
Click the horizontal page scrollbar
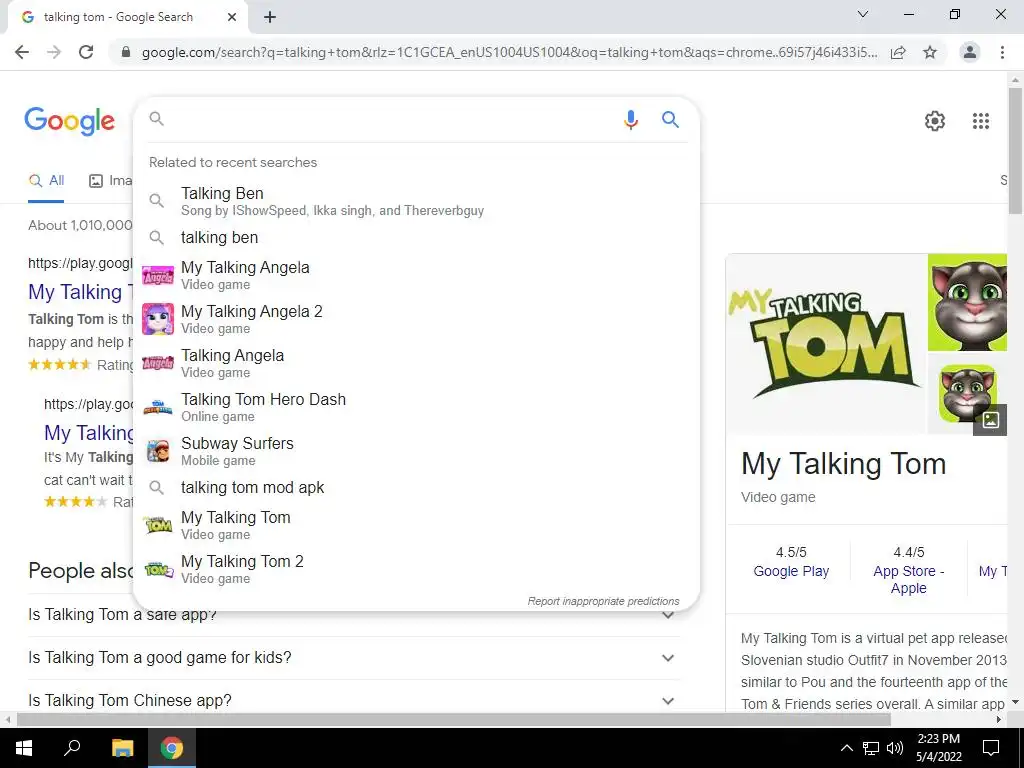[x=454, y=720]
